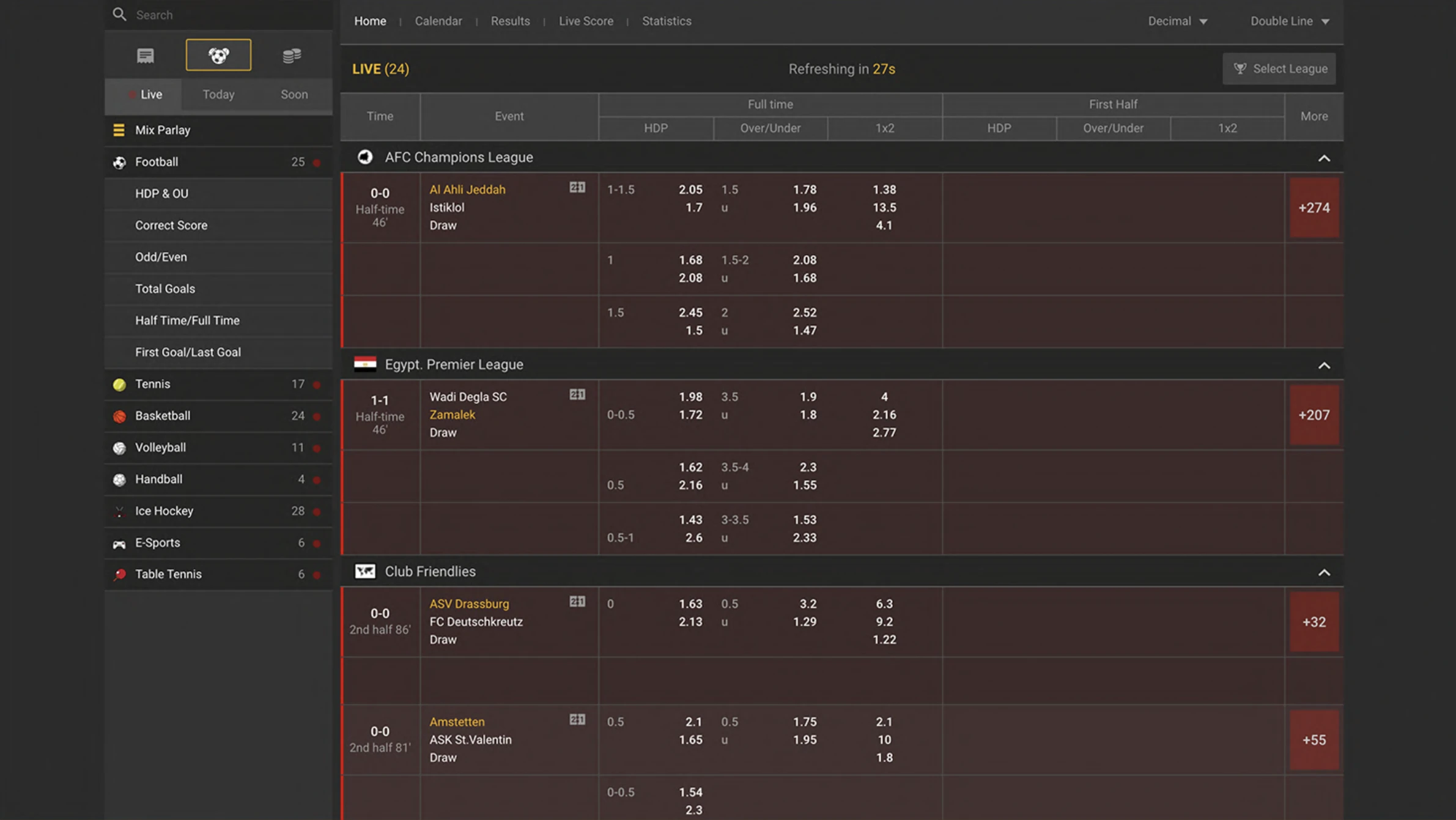Click the Select League button
Screen dimensions: 1456x820
coord(1279,68)
